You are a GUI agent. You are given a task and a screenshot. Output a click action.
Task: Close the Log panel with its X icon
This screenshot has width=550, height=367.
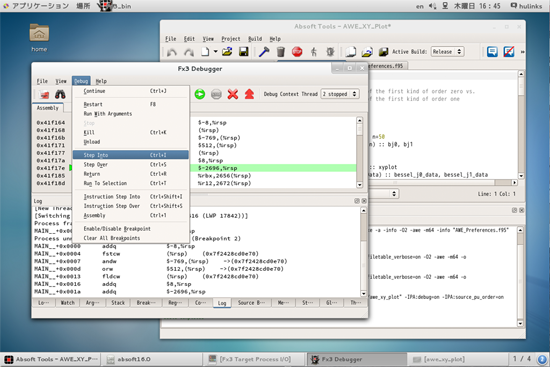364,201
